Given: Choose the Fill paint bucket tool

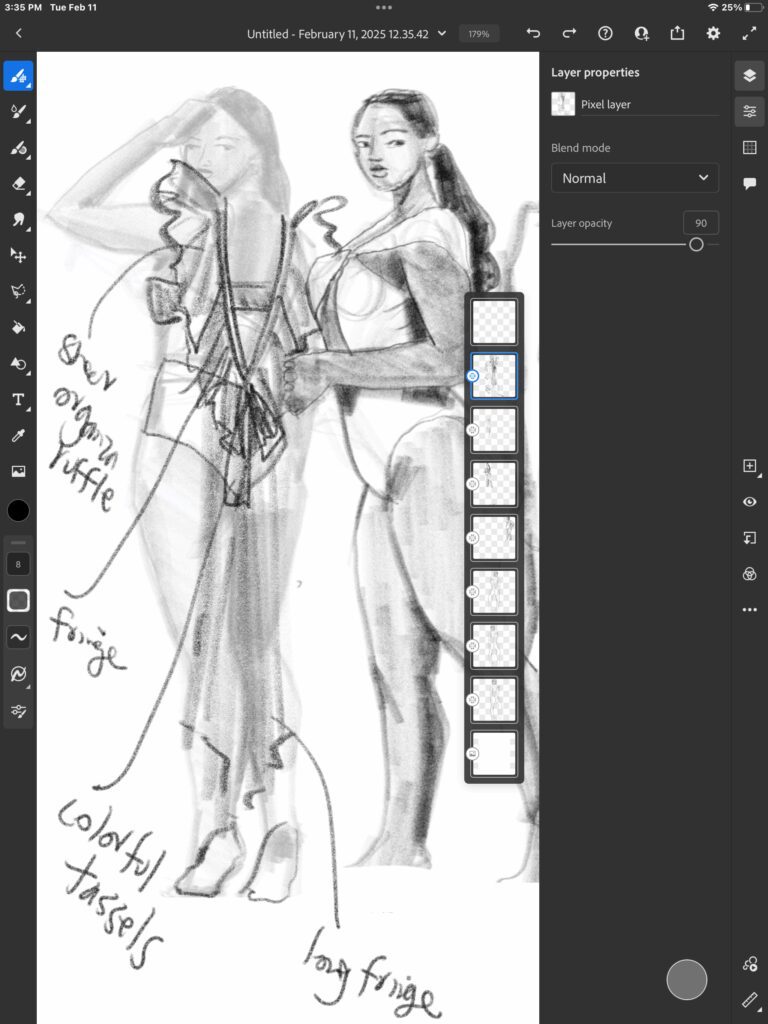Looking at the screenshot, I should pyautogui.click(x=18, y=327).
